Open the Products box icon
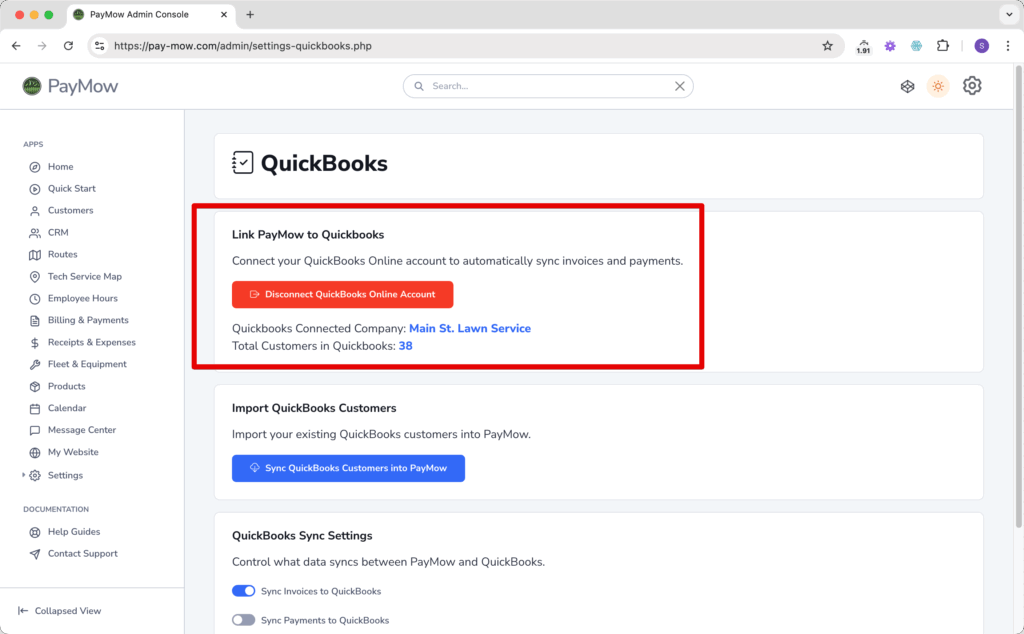Screen dimensions: 1024x634 pos(35,387)
